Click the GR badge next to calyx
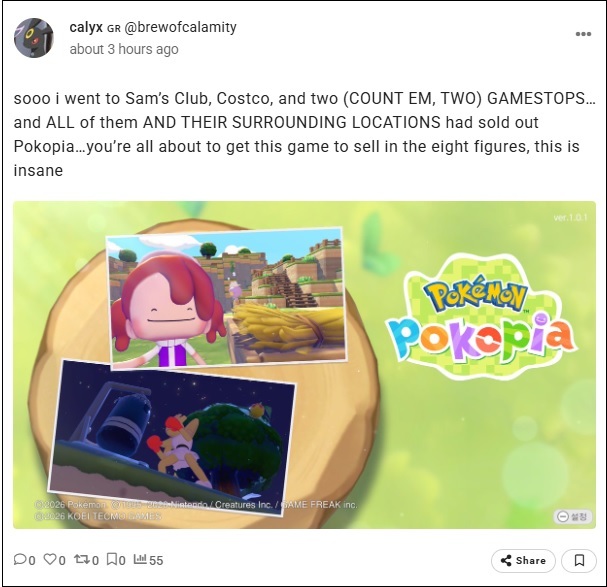The height and width of the screenshot is (587, 607). [113, 29]
